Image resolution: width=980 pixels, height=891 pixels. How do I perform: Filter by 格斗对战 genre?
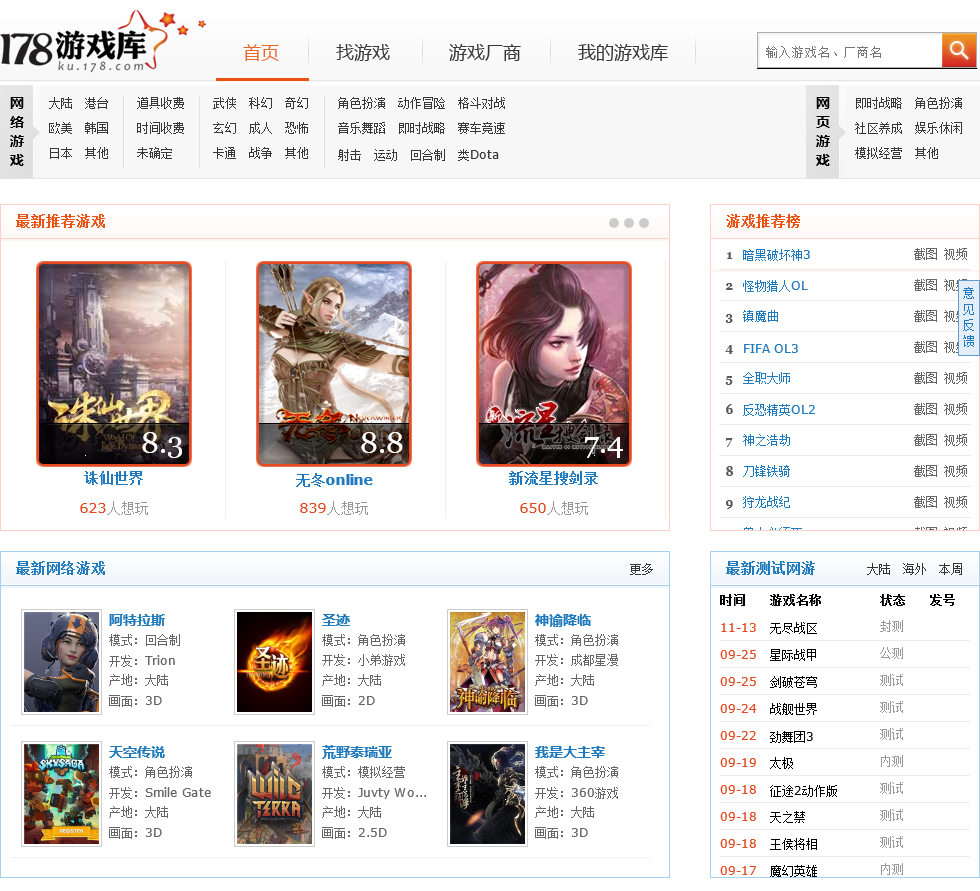point(481,103)
